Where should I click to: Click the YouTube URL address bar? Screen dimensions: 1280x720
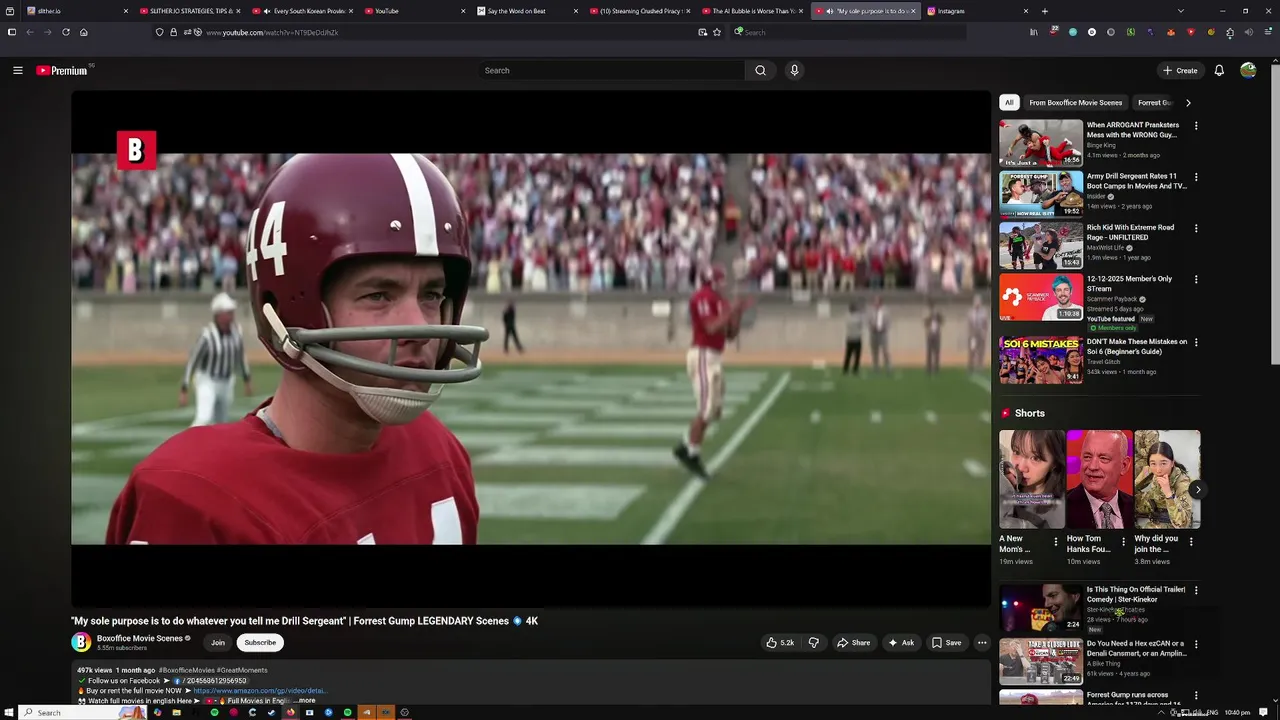(440, 32)
